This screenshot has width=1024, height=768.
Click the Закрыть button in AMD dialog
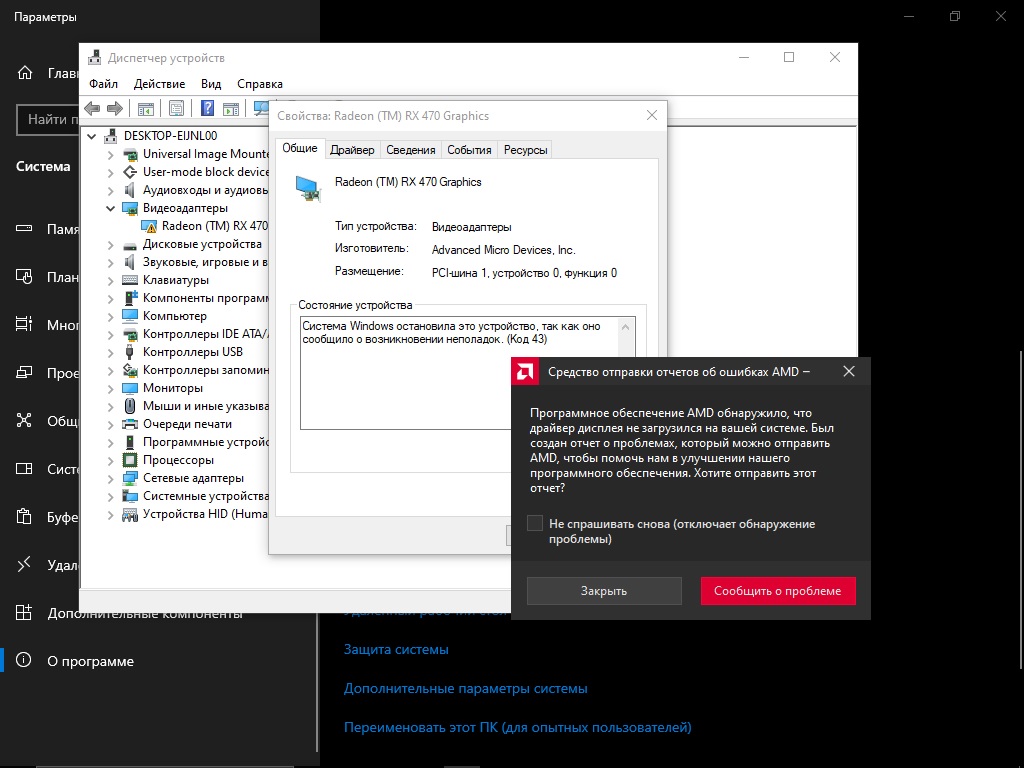pos(604,590)
